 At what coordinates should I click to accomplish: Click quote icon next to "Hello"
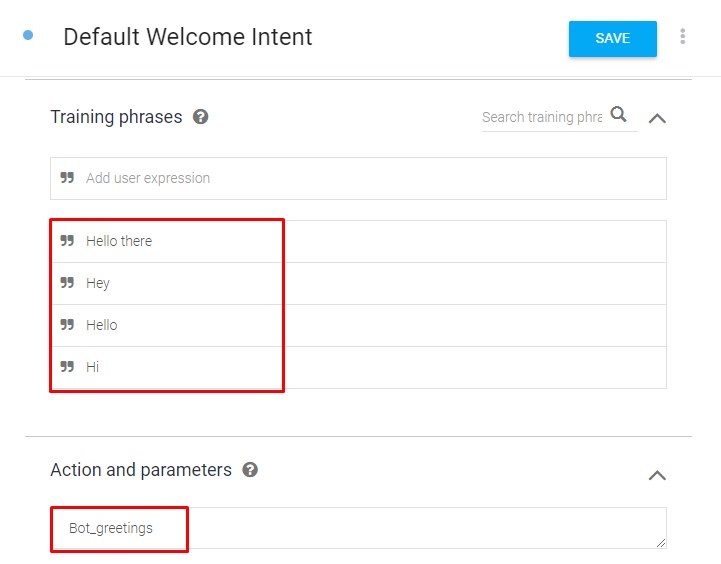coord(67,325)
